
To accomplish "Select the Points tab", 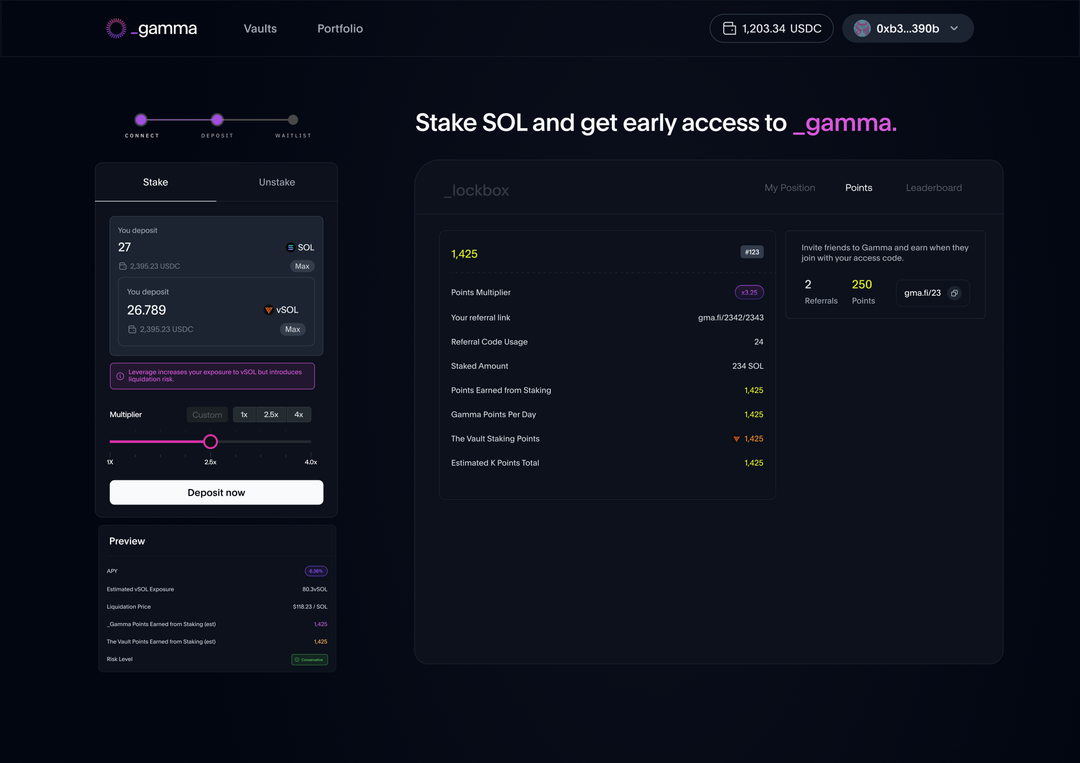I will pos(859,187).
